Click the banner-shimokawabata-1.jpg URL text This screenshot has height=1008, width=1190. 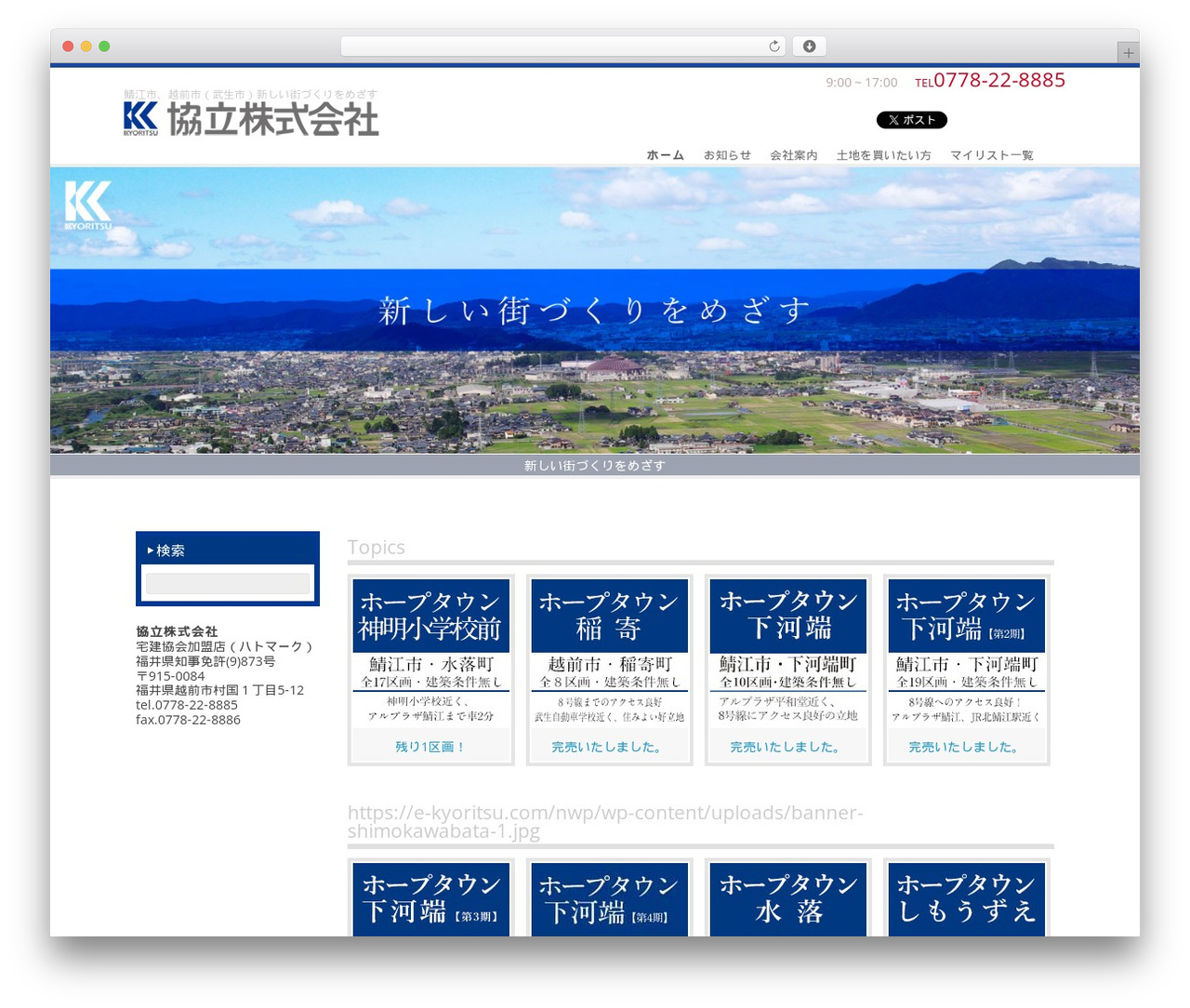(x=605, y=822)
